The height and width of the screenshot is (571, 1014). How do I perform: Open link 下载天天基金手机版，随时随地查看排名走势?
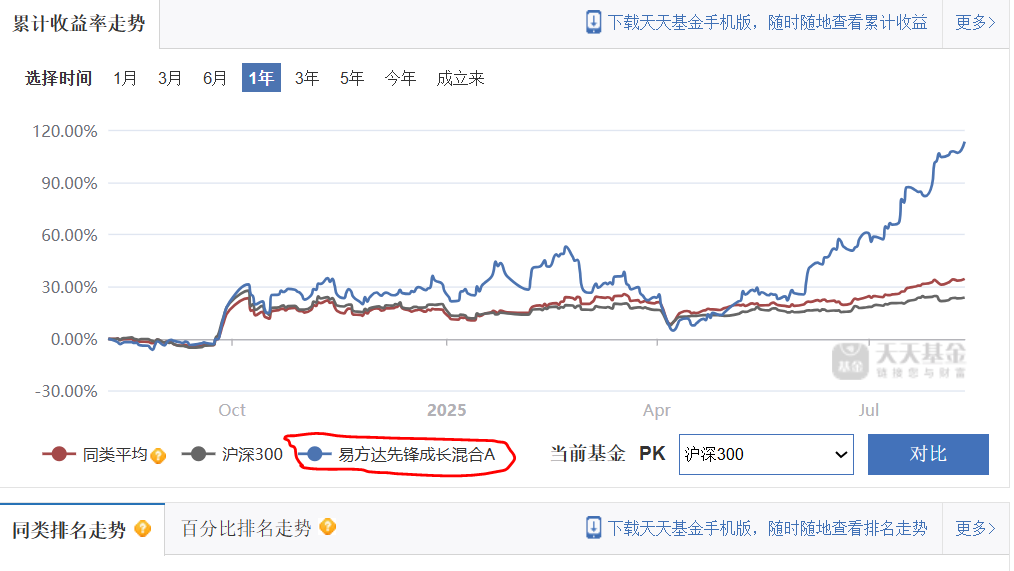[x=767, y=528]
